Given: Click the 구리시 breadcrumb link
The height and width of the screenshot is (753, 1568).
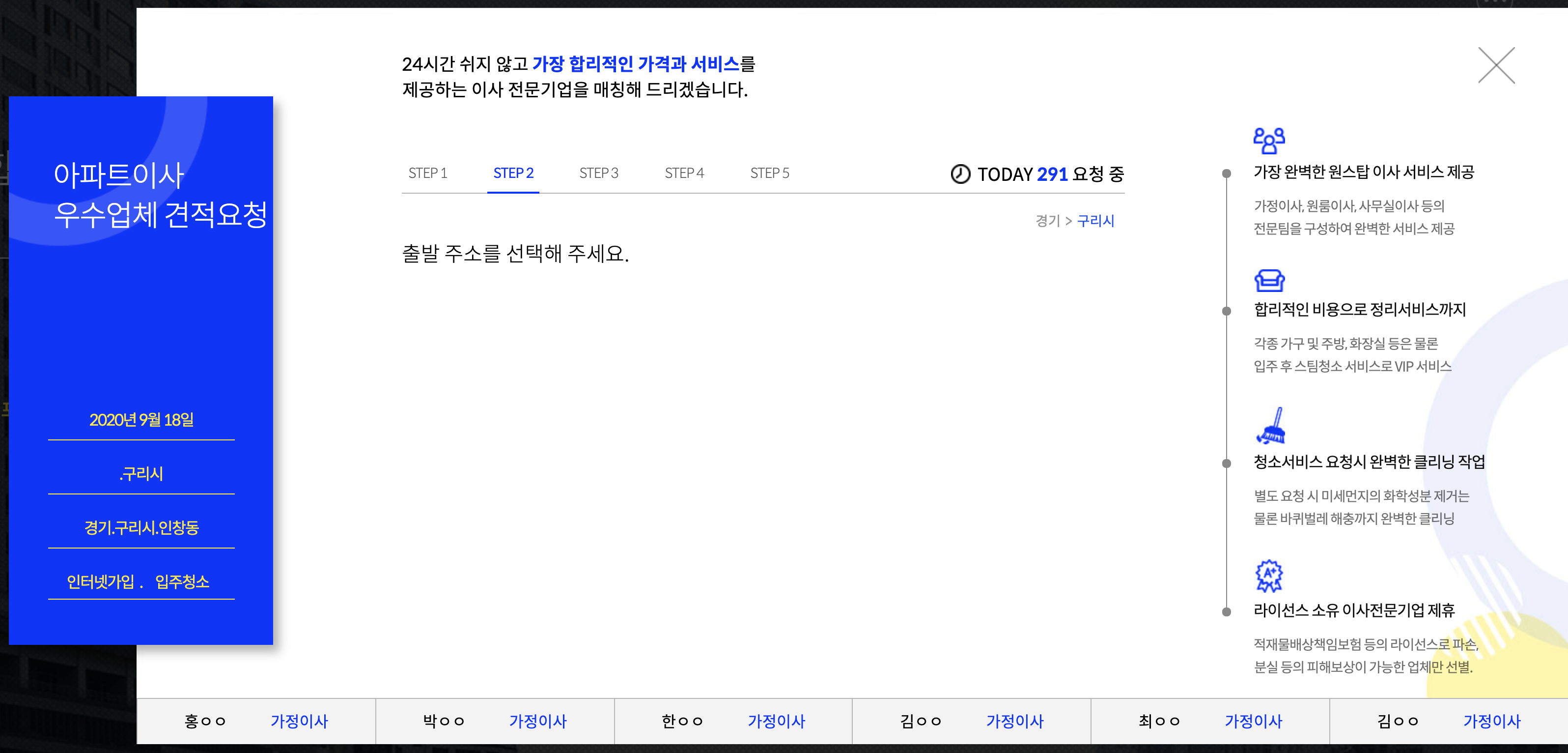Looking at the screenshot, I should pyautogui.click(x=1095, y=221).
